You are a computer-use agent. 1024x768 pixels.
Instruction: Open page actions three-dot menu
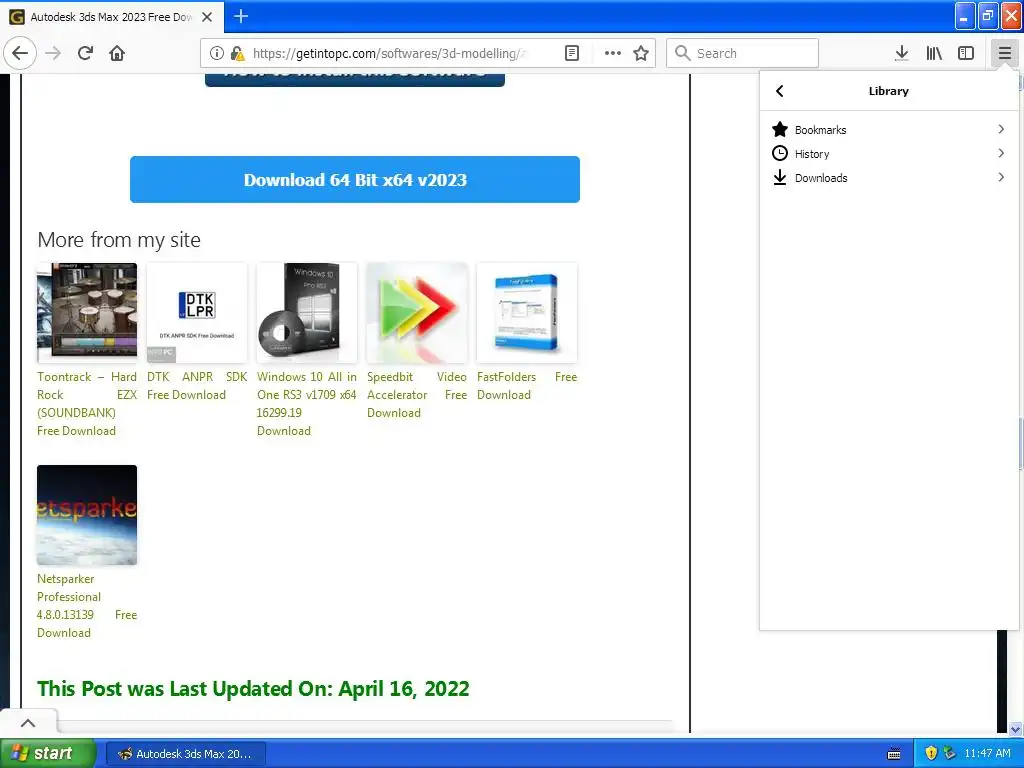pyautogui.click(x=613, y=53)
